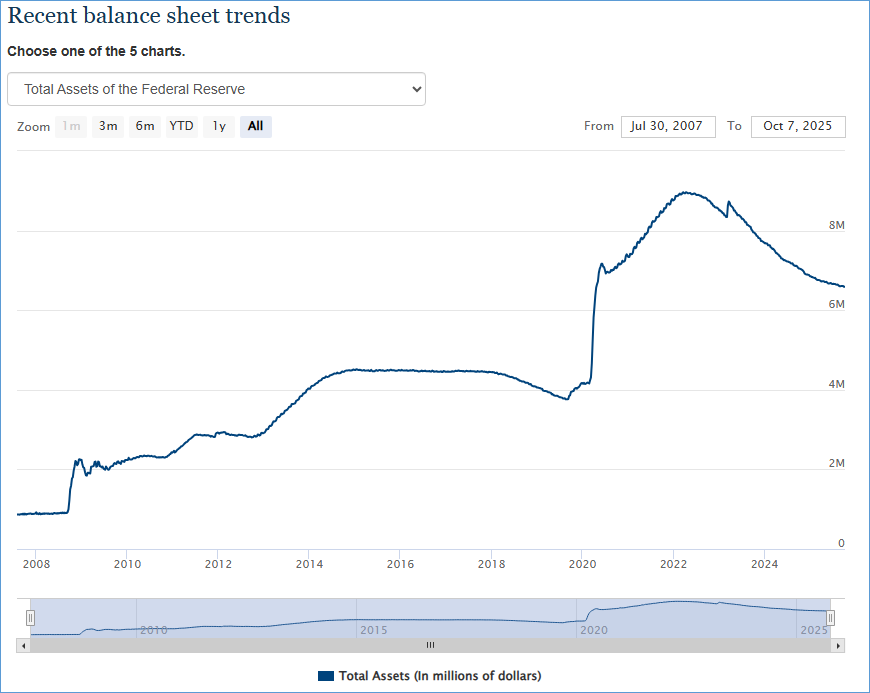Toggle Total Assets series legend label
Image resolution: width=870 pixels, height=693 pixels.
[440, 676]
